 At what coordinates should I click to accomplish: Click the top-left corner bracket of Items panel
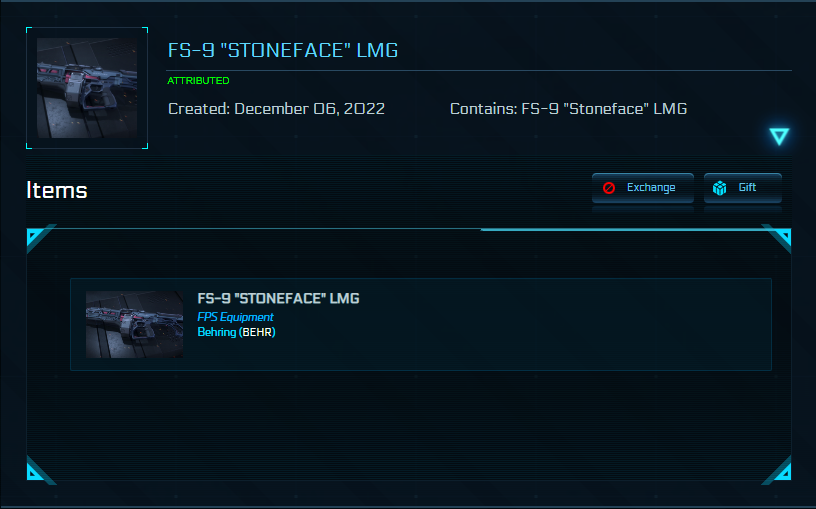pos(34,237)
